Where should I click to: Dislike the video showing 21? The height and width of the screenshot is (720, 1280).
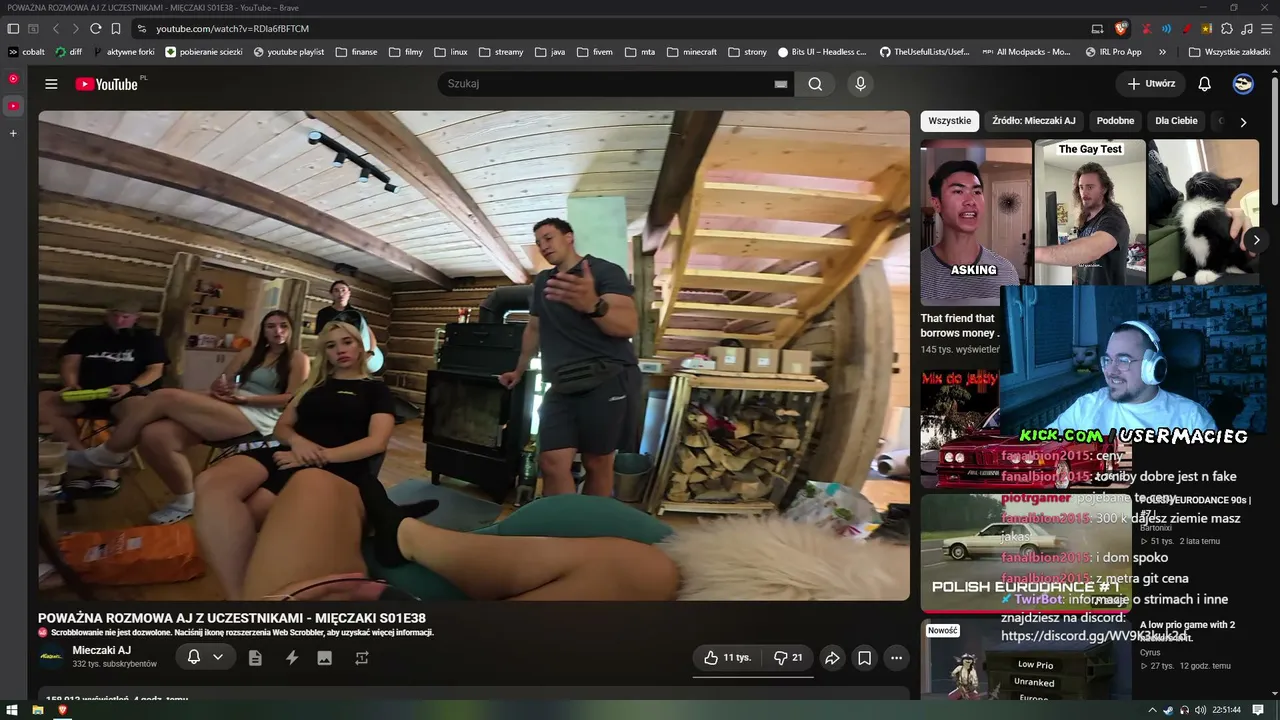[x=788, y=657]
